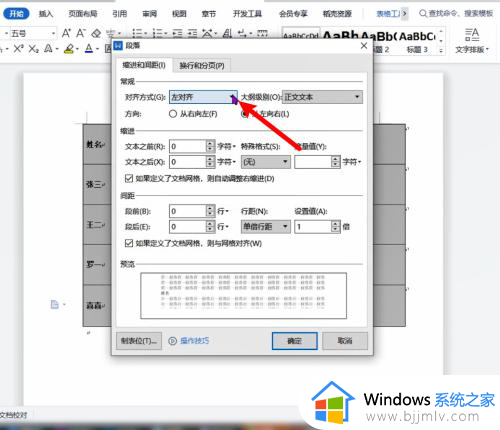Open the 视图 ribbon tab
This screenshot has height=430, width=500.
click(179, 14)
